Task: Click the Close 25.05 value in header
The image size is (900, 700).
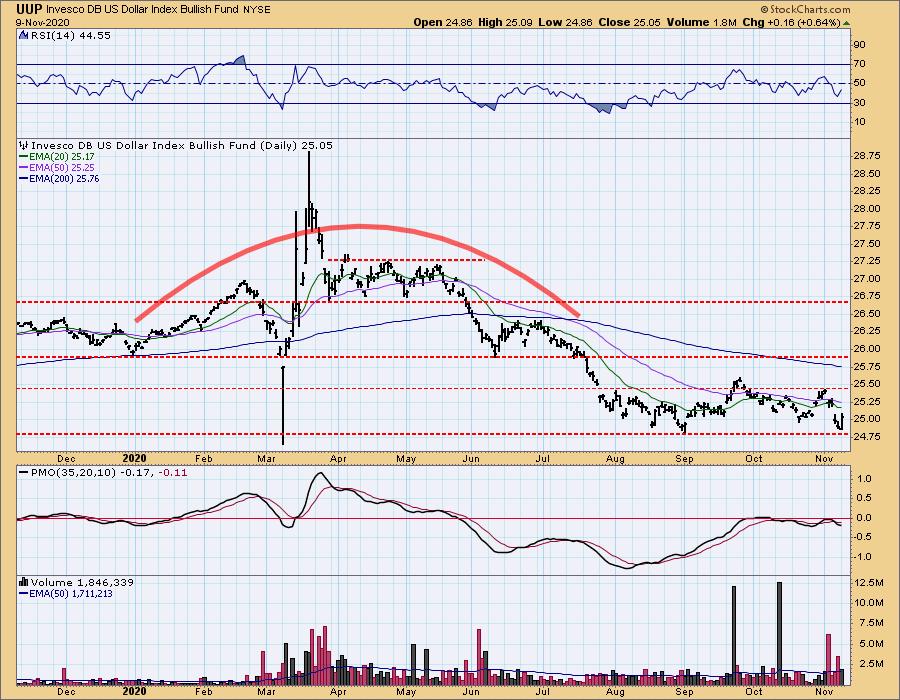Action: (629, 22)
